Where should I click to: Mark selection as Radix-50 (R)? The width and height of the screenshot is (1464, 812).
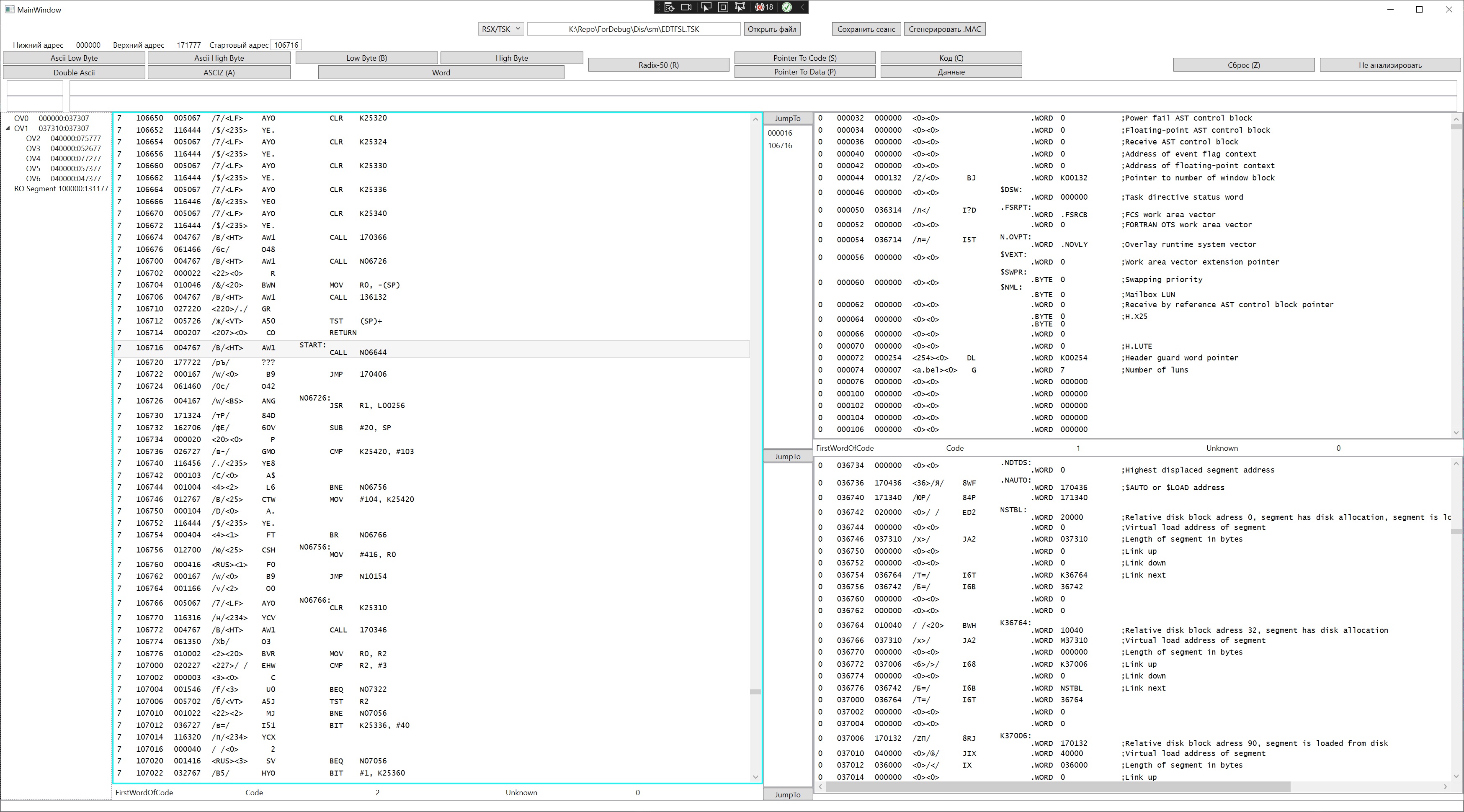tap(658, 65)
